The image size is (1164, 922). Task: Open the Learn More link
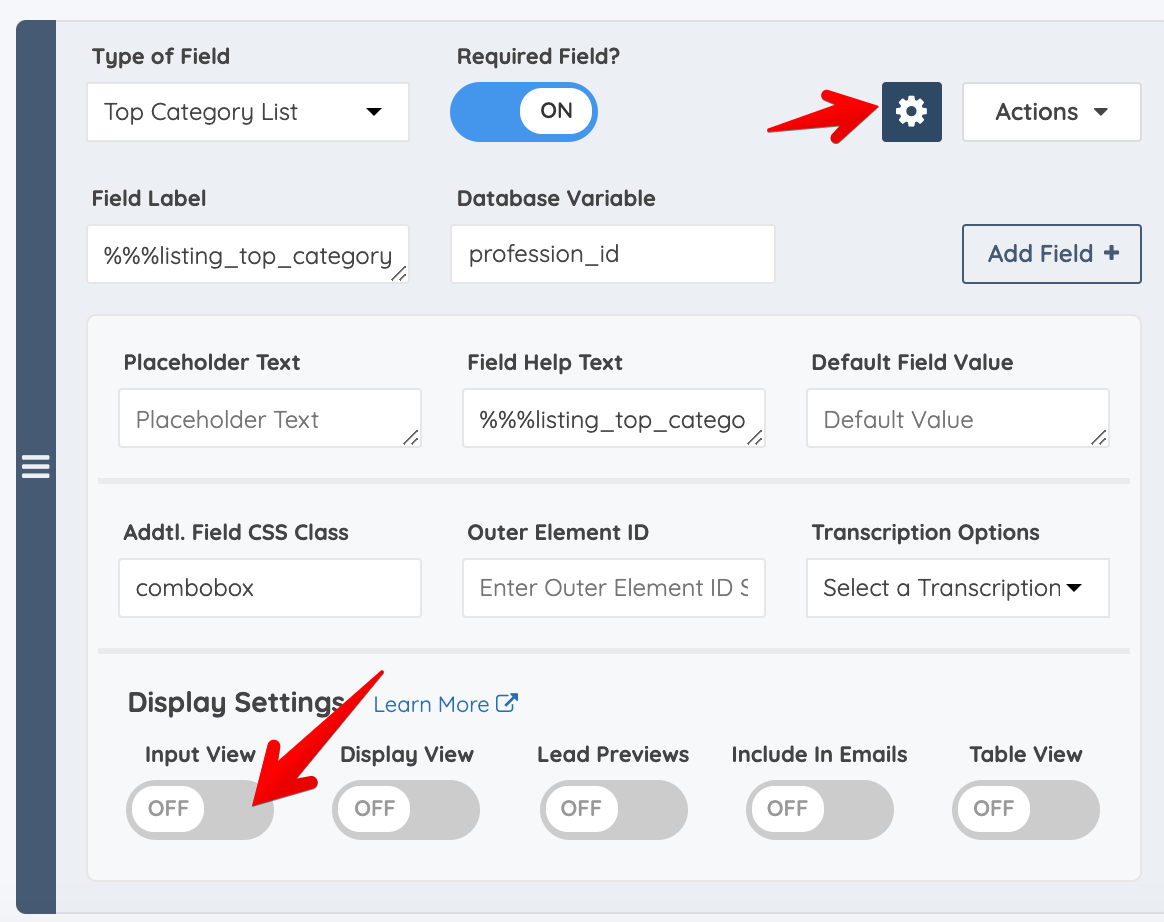(432, 703)
